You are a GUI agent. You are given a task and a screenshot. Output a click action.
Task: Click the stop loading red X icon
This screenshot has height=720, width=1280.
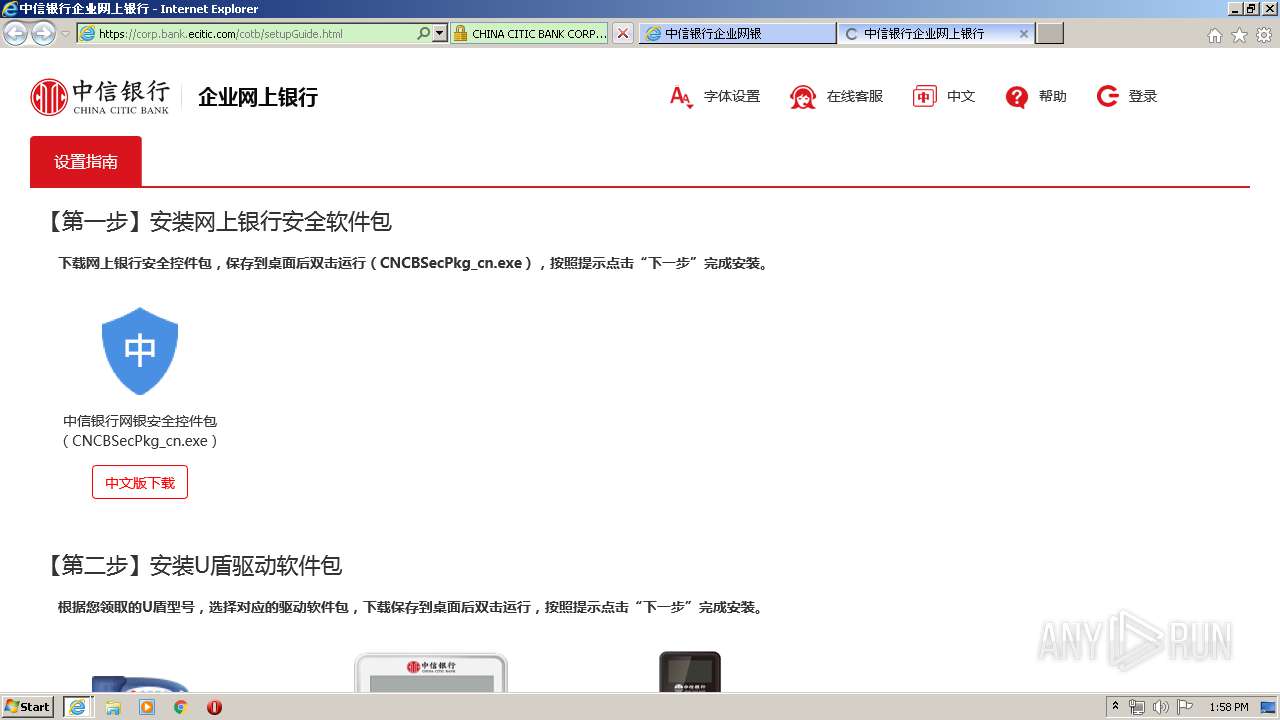[622, 33]
